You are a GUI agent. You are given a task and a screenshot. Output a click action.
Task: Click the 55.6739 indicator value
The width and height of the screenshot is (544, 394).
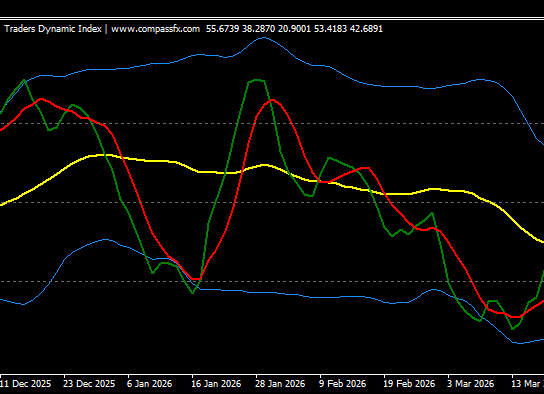[x=222, y=29]
